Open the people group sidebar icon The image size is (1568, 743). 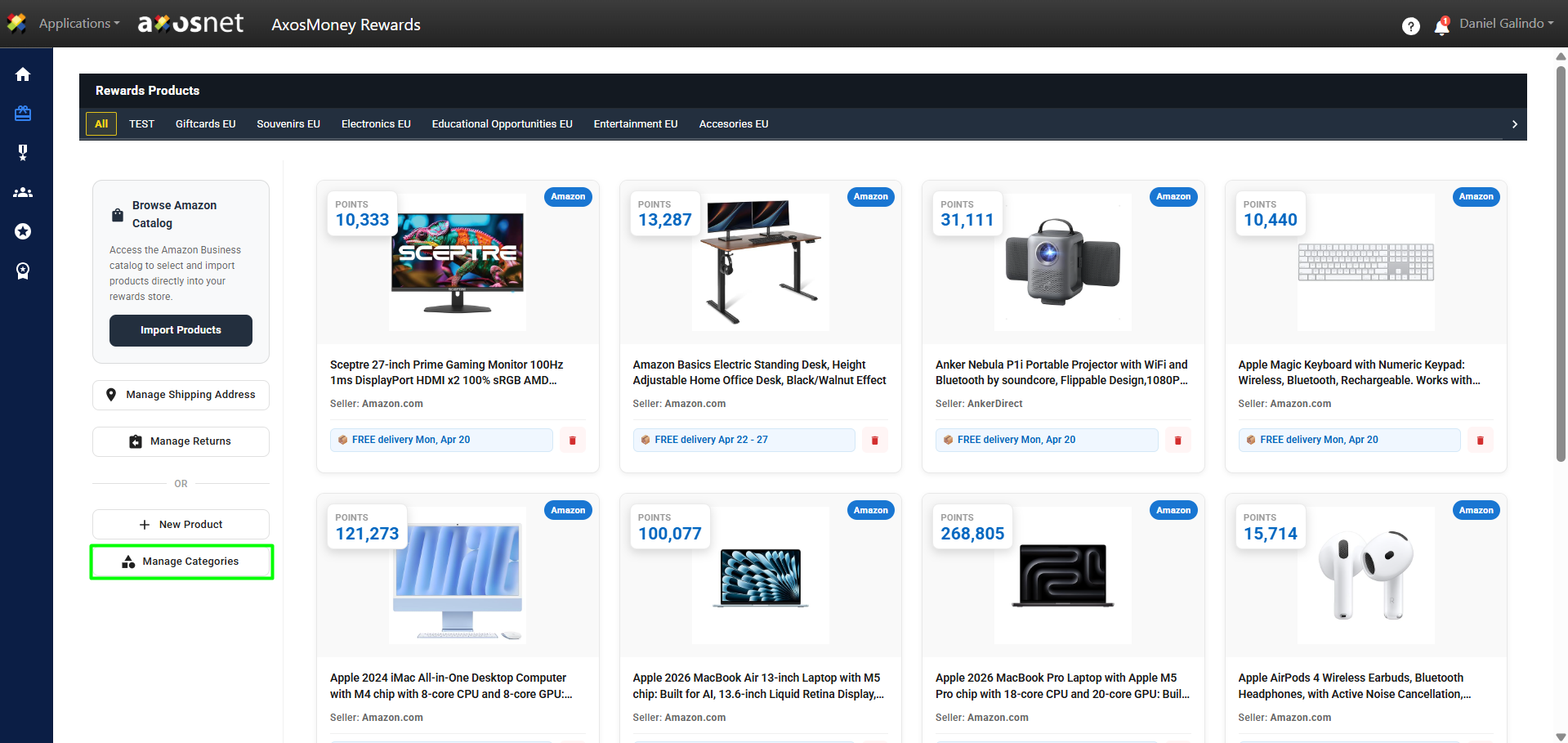[23, 192]
